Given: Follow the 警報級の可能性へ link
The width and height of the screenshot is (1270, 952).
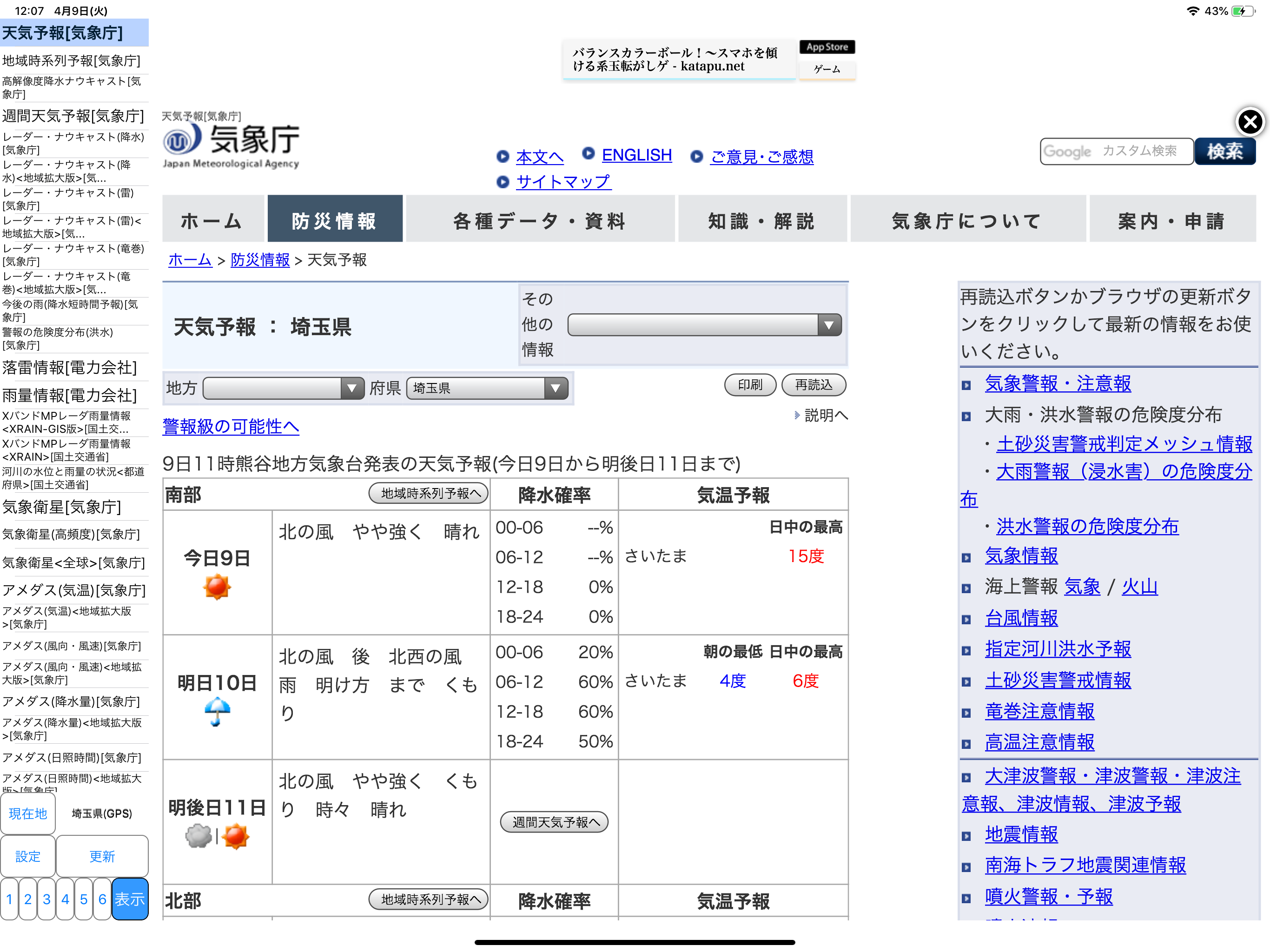Looking at the screenshot, I should click(231, 427).
